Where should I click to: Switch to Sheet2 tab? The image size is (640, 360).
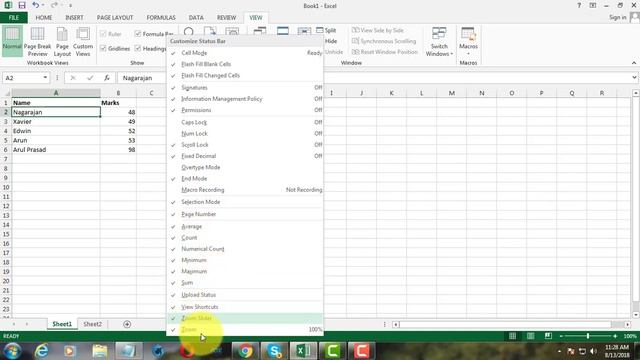click(93, 324)
